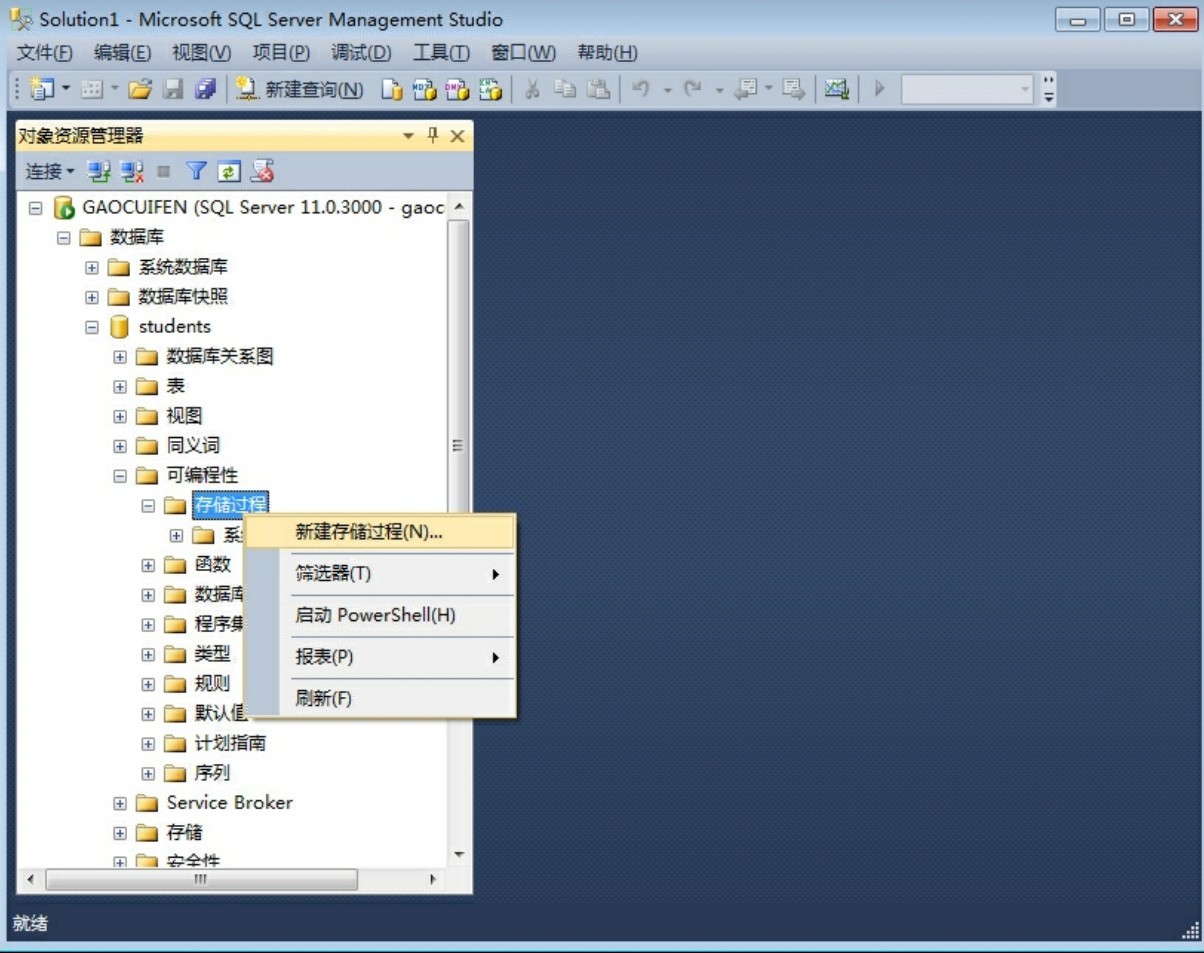The width and height of the screenshot is (1204, 953).
Task: Click the Start debugging play icon
Action: 880,89
